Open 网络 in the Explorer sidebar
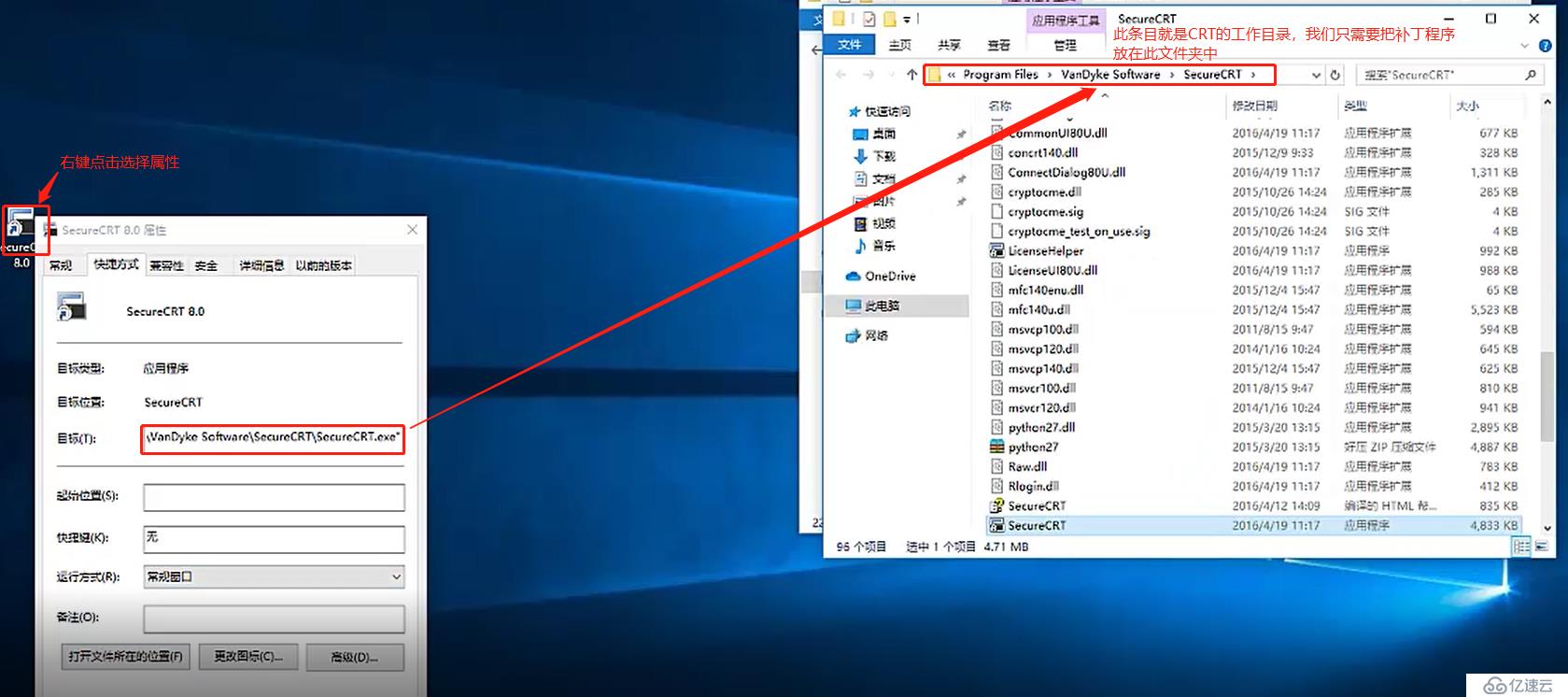This screenshot has width=1568, height=697. point(867,335)
